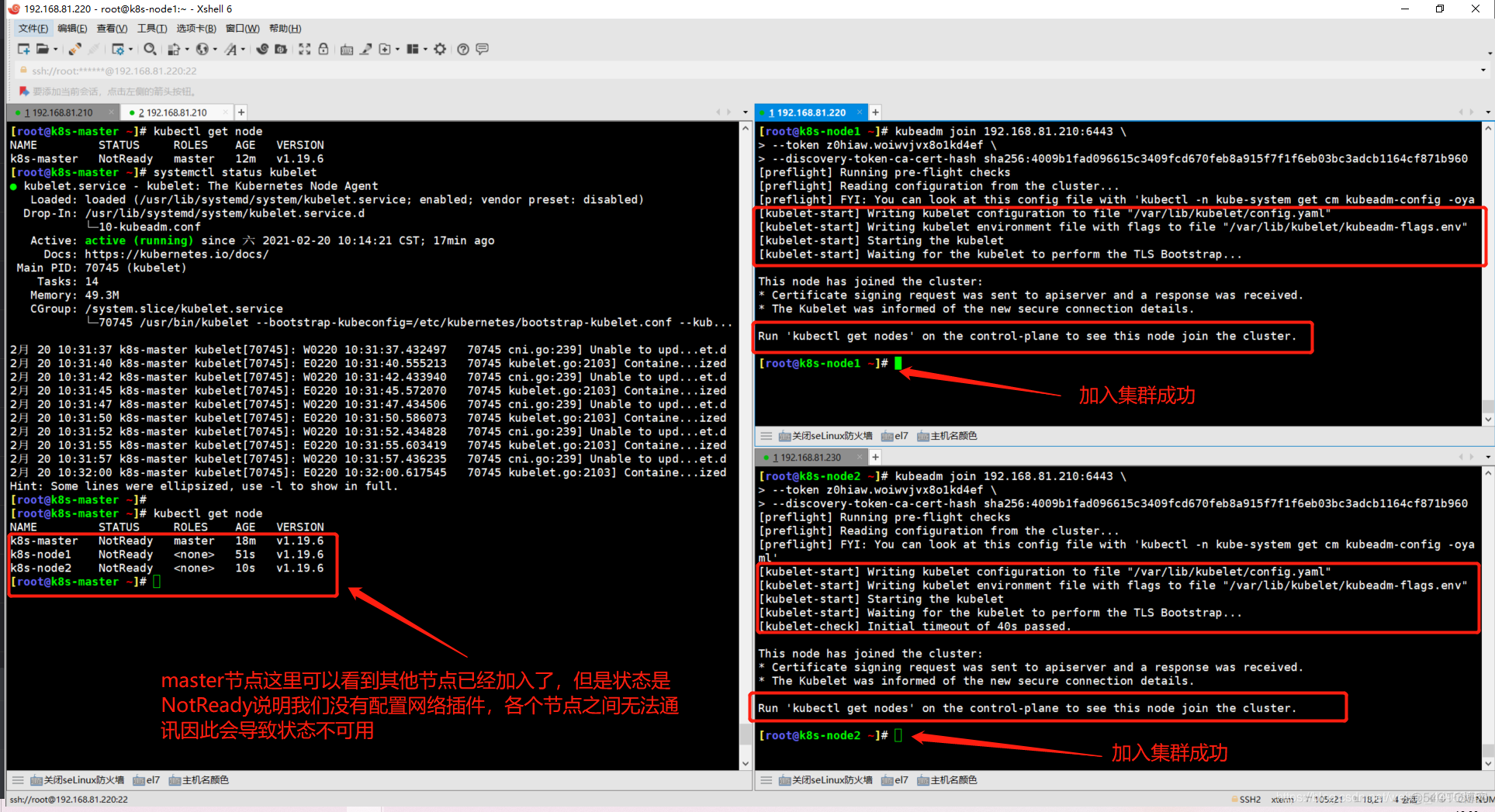Click the Xmanager icon in toolbar
This screenshot has width=1495, height=812.
coord(281,49)
